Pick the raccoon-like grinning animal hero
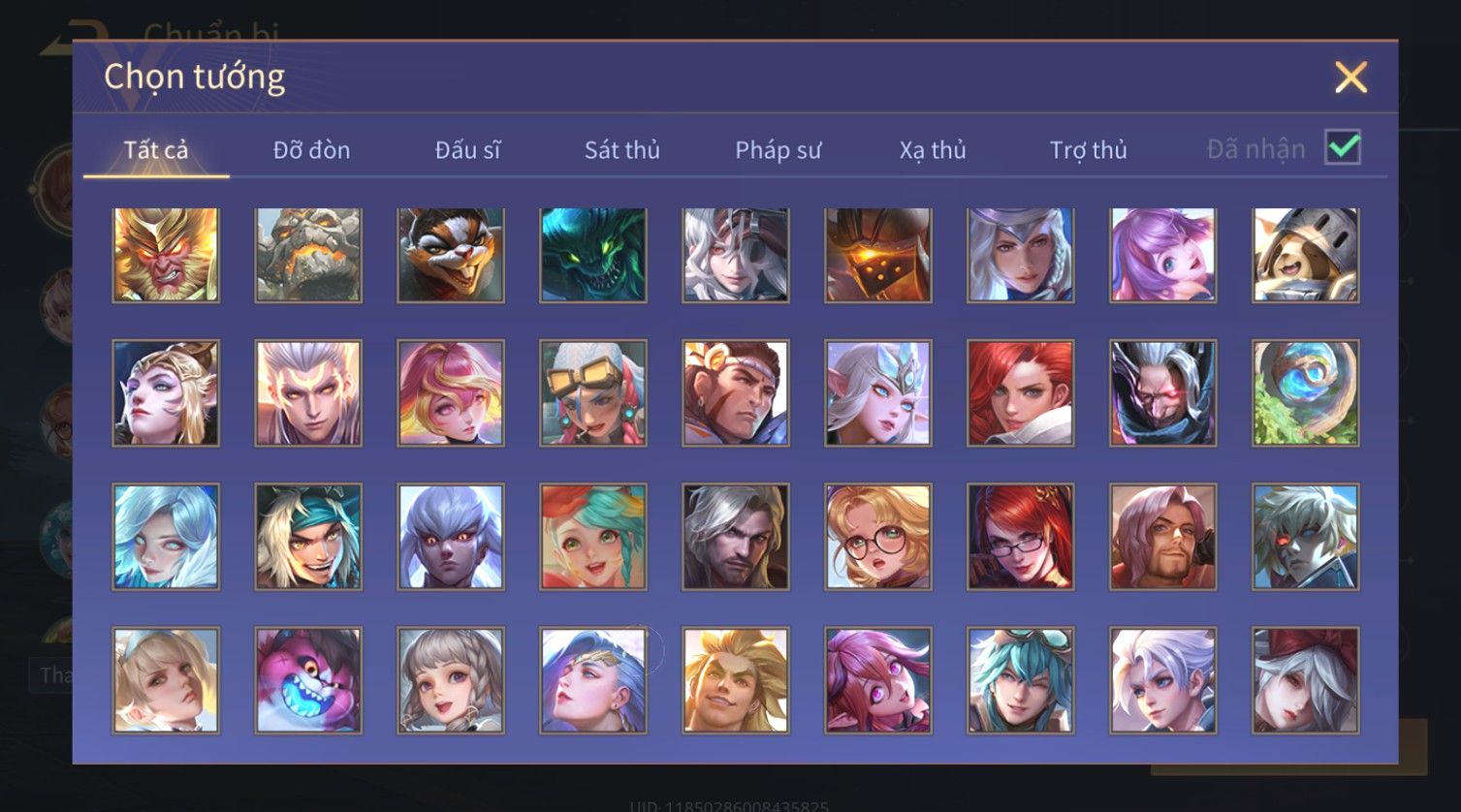 (x=451, y=255)
